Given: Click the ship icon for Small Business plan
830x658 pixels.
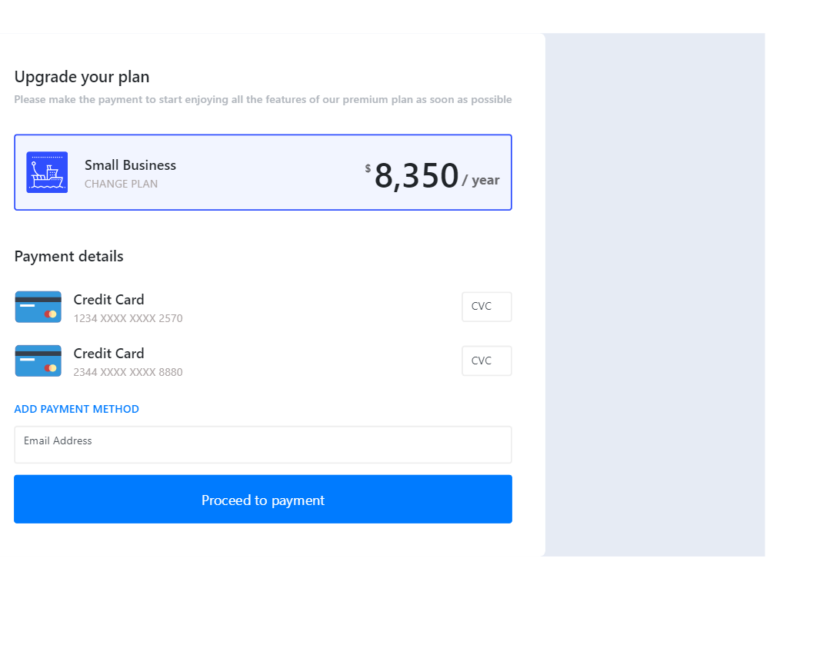Looking at the screenshot, I should [47, 172].
